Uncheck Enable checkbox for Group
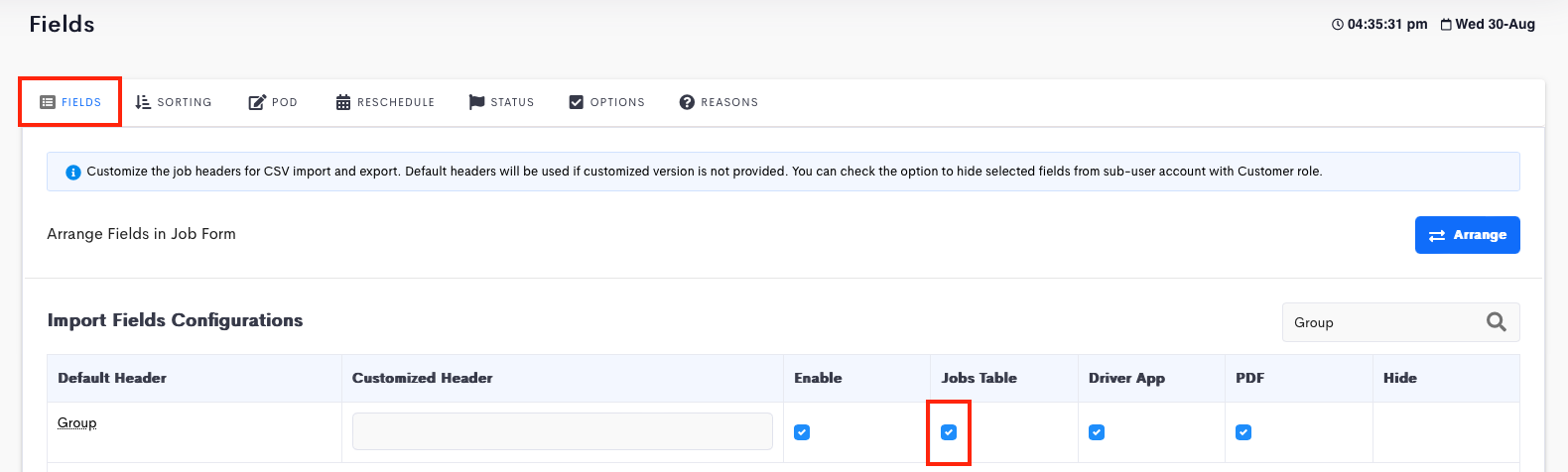The width and height of the screenshot is (1568, 472). point(802,432)
